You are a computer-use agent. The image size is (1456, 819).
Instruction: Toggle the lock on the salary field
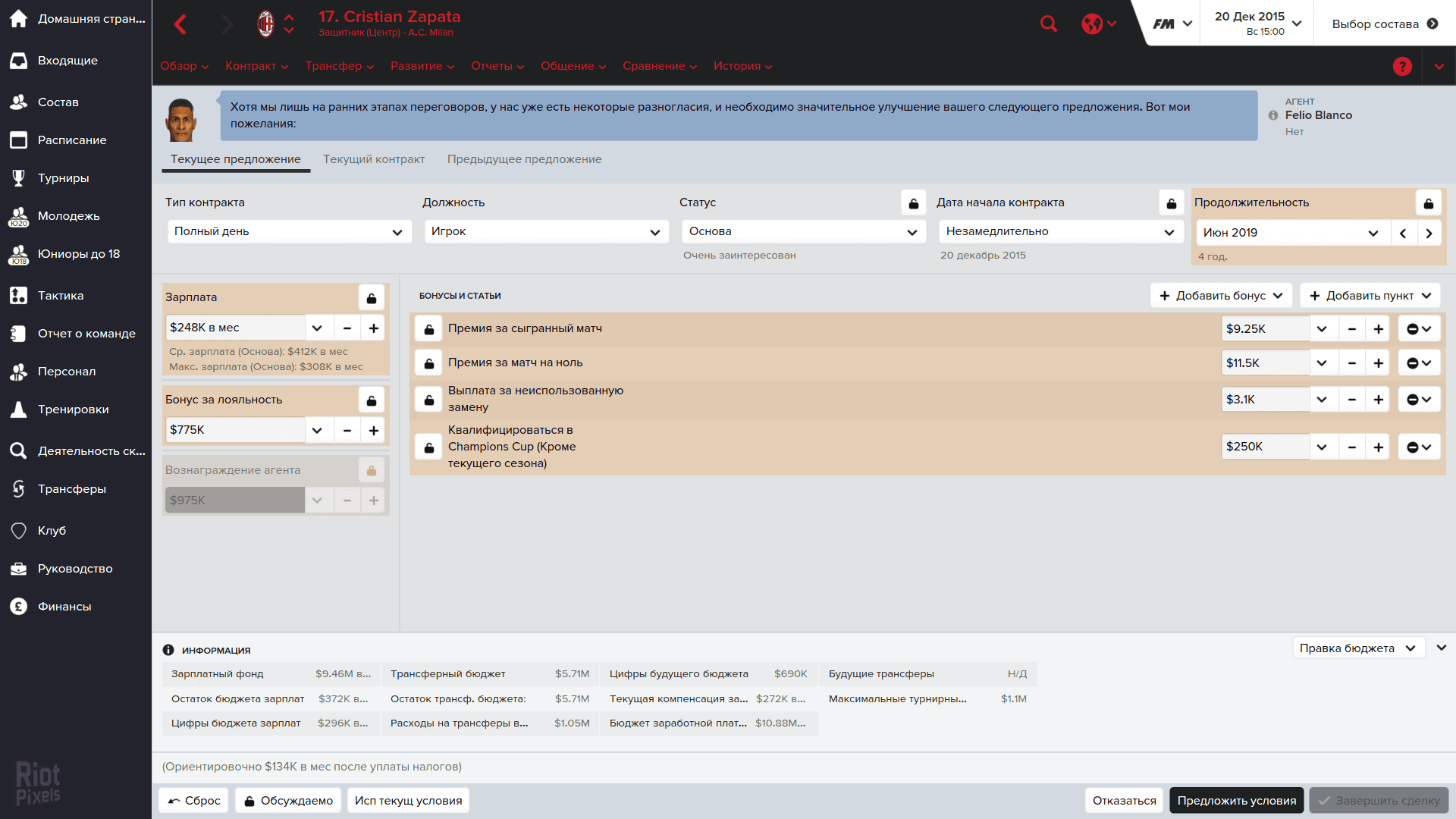point(371,298)
